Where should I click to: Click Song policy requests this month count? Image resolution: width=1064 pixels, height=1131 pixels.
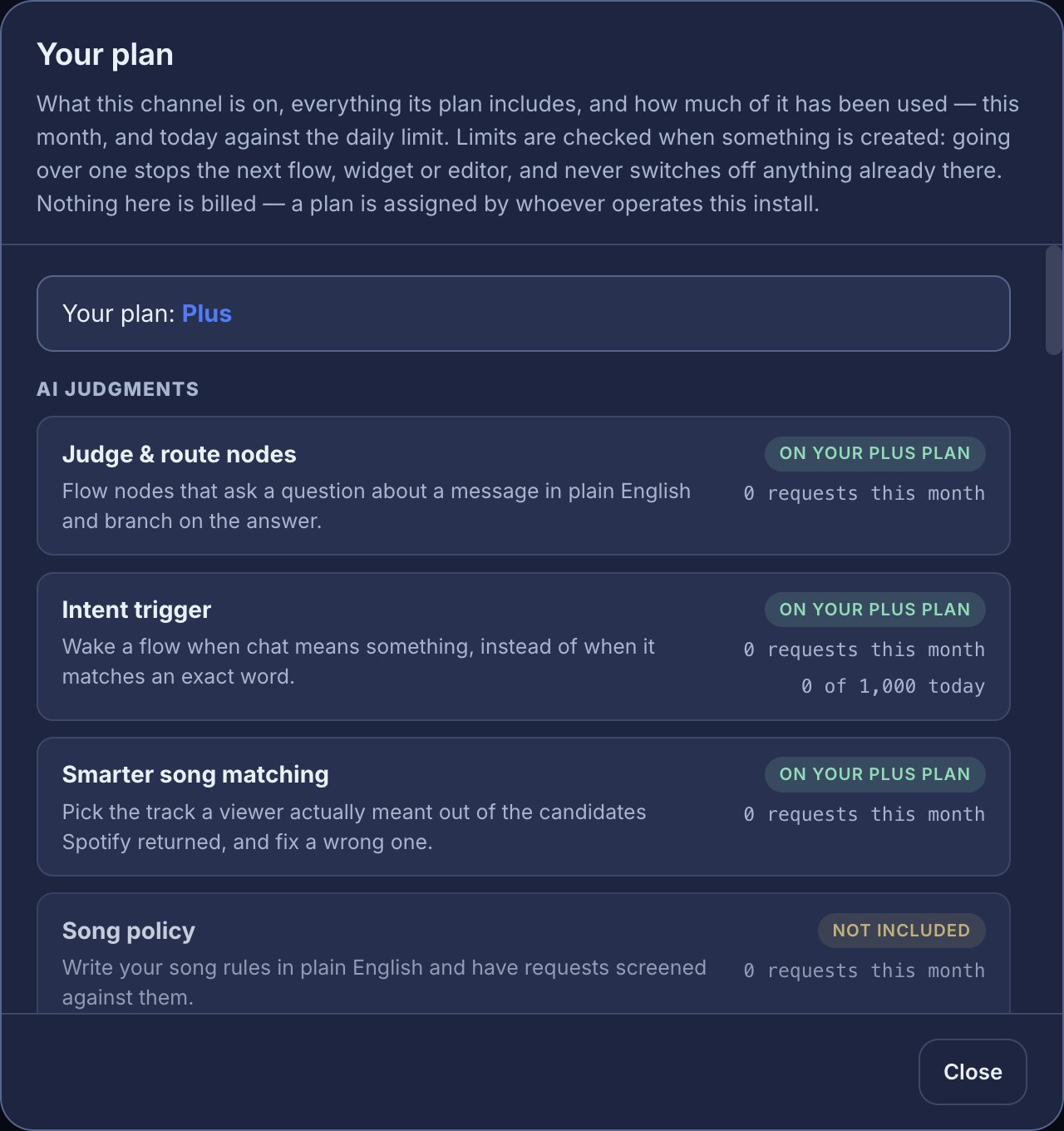pyautogui.click(x=864, y=970)
